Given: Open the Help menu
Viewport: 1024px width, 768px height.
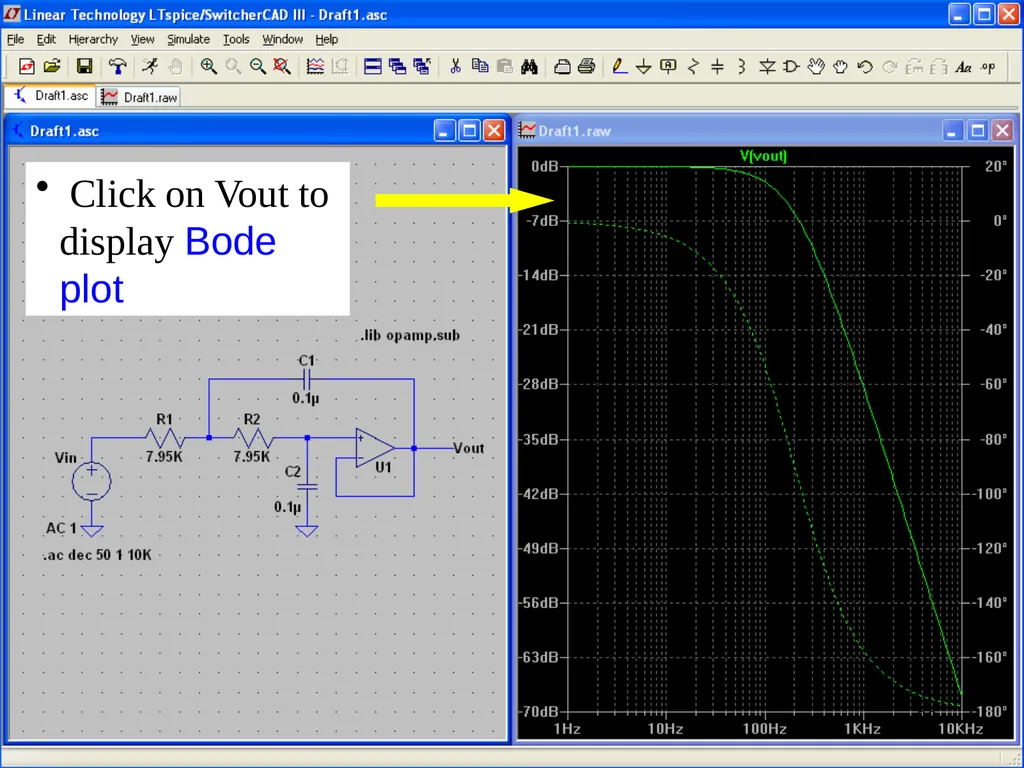Looking at the screenshot, I should coord(327,39).
